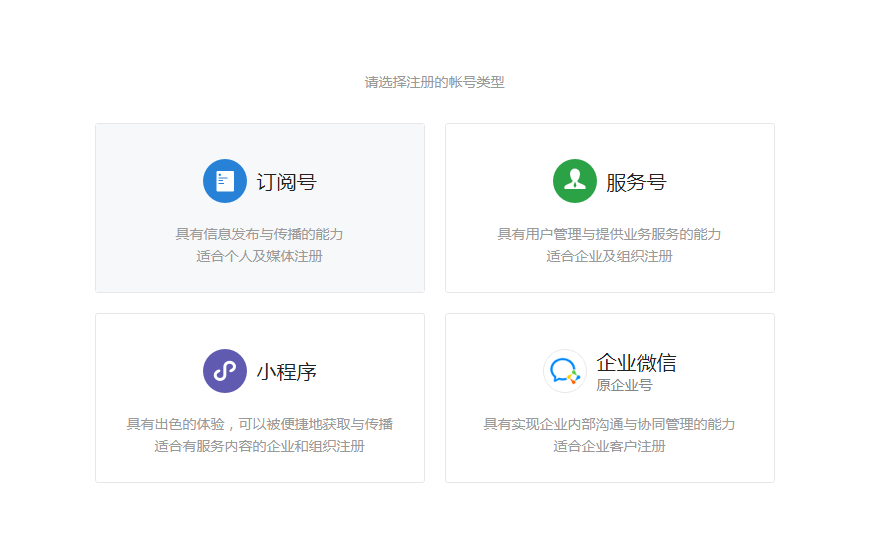Viewport: 888px width, 545px height.
Task: Click the 原企业号 subtitle under 企业微信
Action: [x=624, y=385]
